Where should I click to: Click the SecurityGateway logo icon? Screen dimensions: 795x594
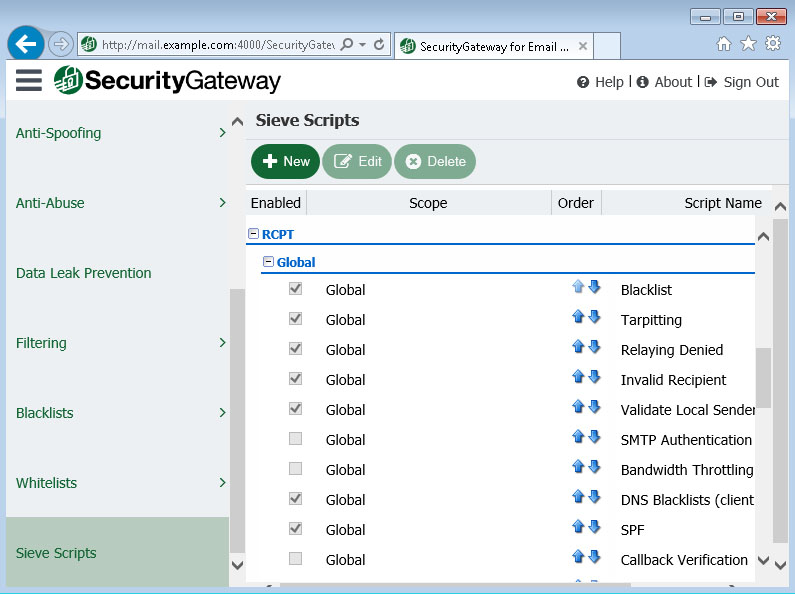pyautogui.click(x=68, y=81)
